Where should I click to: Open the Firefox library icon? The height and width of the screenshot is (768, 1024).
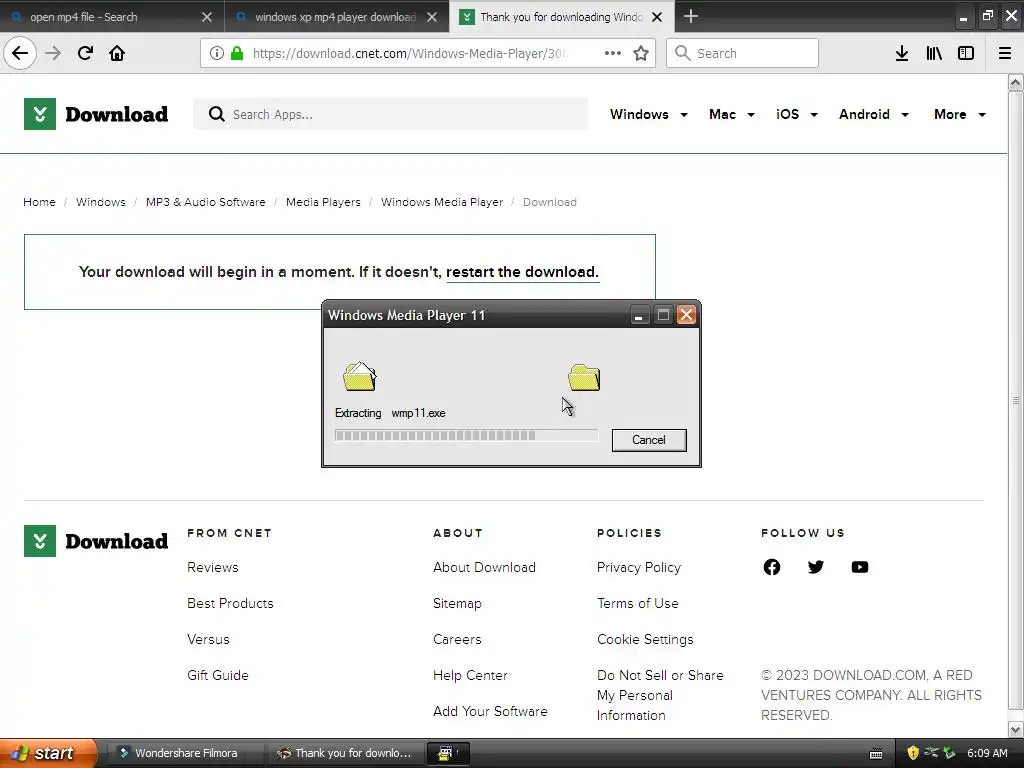[x=934, y=53]
